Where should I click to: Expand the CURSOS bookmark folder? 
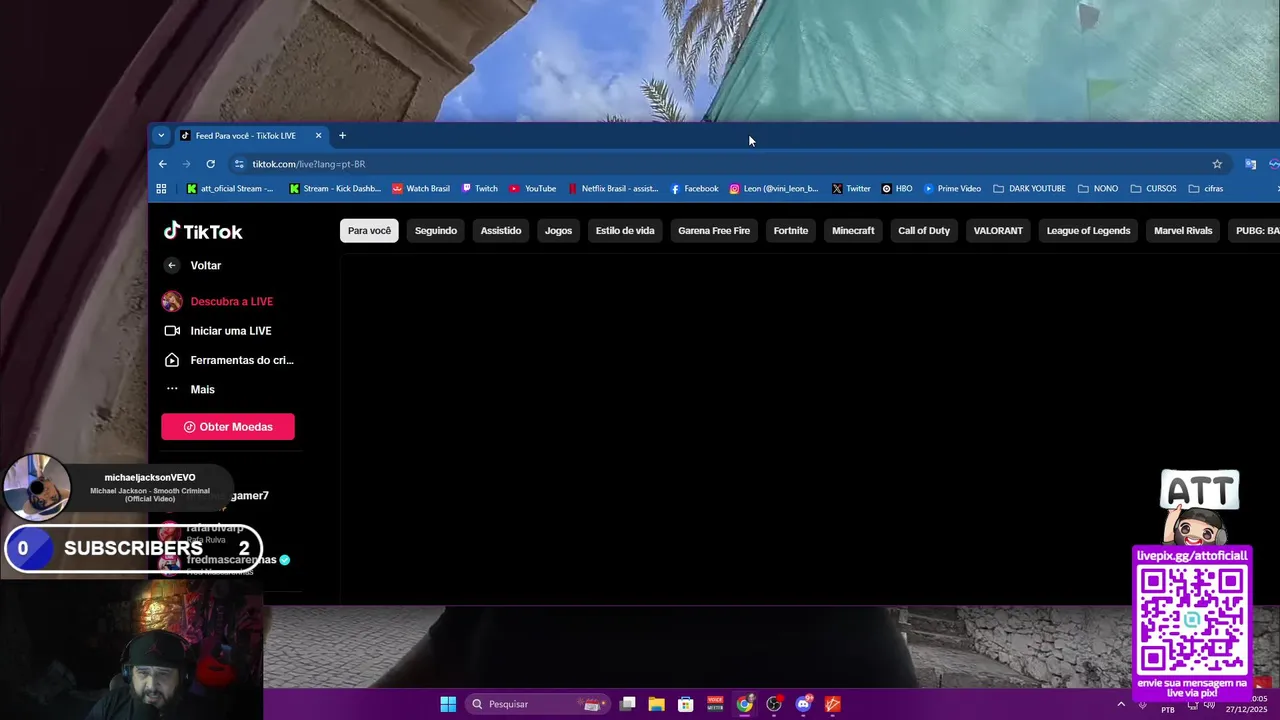point(1153,189)
